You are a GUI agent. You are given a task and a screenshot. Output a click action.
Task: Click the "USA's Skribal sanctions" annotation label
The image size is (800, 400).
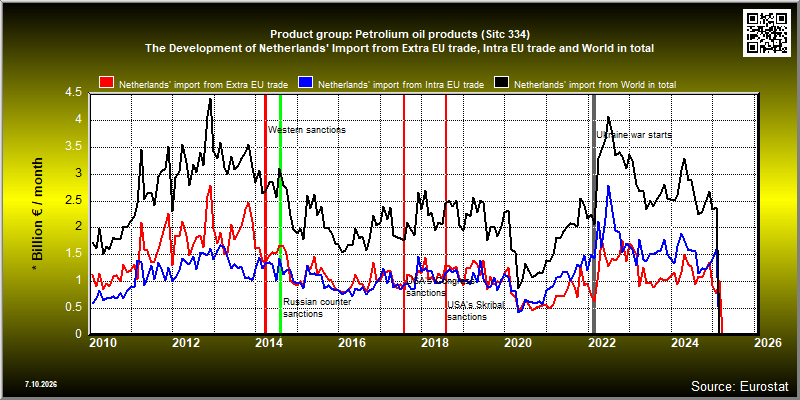coord(476,311)
